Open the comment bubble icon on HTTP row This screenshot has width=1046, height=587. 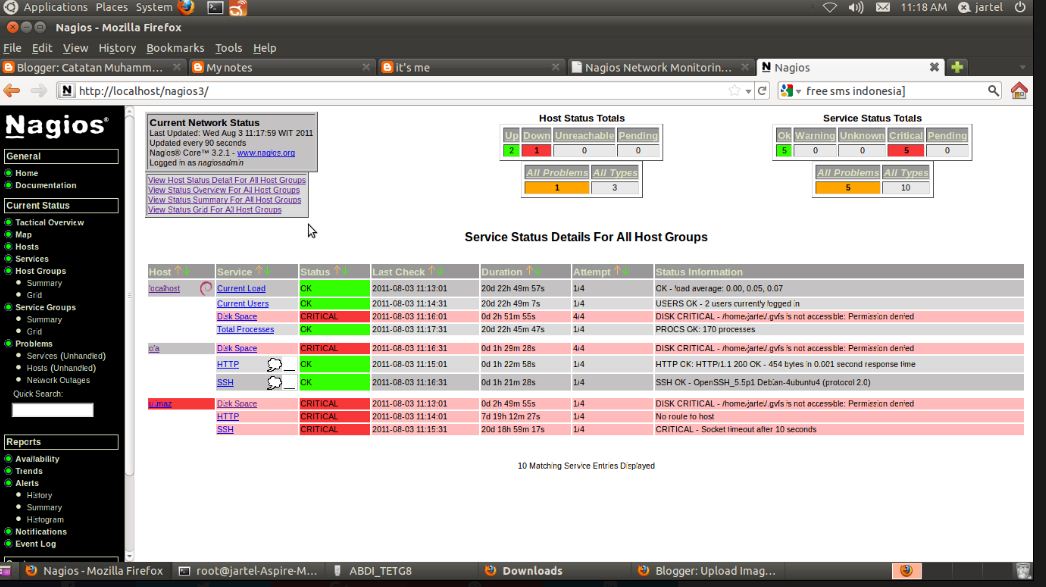pyautogui.click(x=274, y=364)
